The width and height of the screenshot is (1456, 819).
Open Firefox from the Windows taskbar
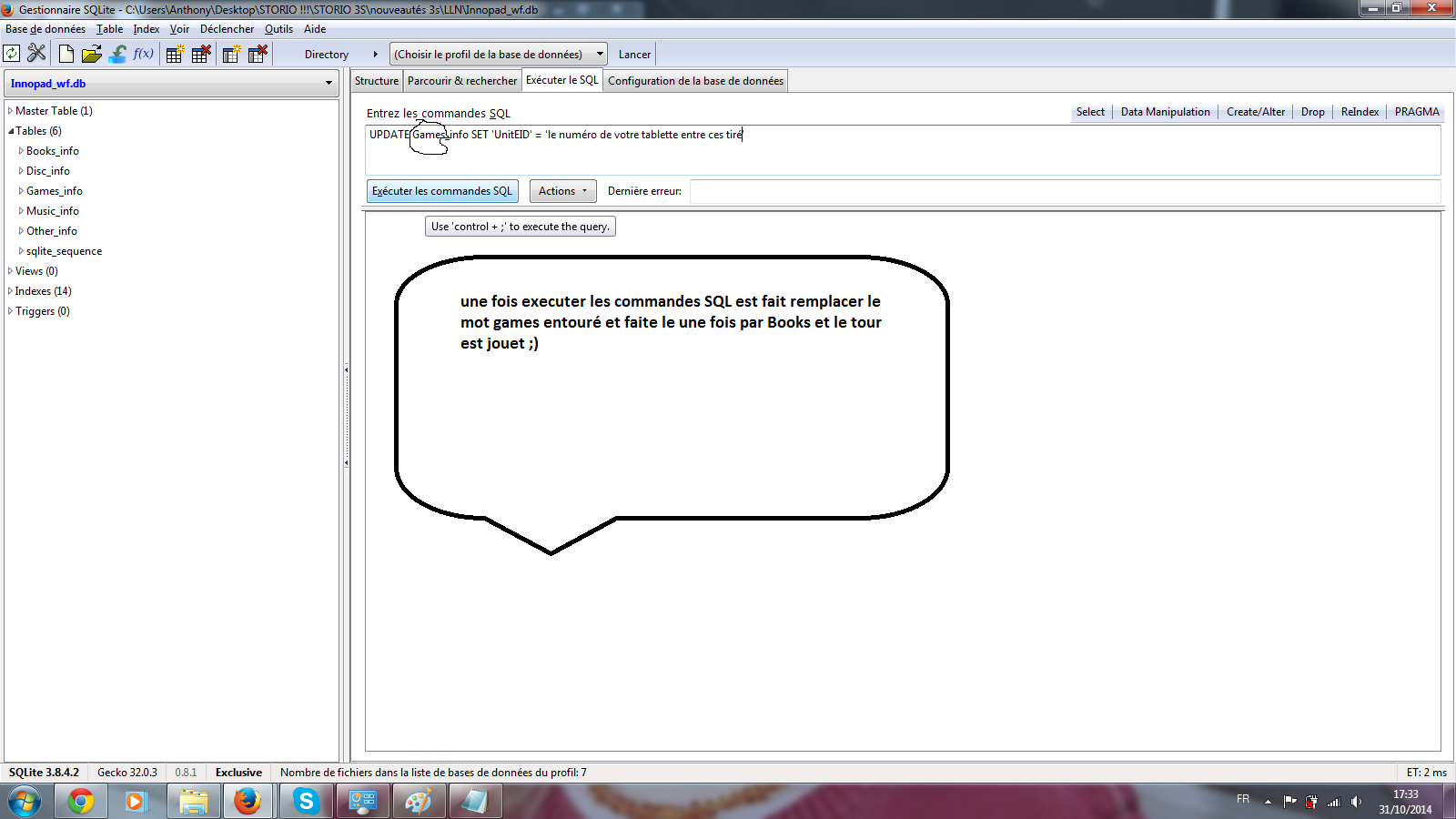point(248,801)
